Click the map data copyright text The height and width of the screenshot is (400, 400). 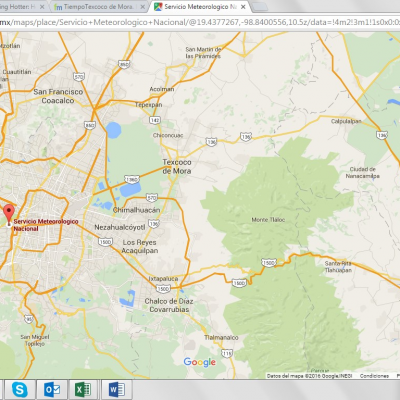(x=309, y=376)
